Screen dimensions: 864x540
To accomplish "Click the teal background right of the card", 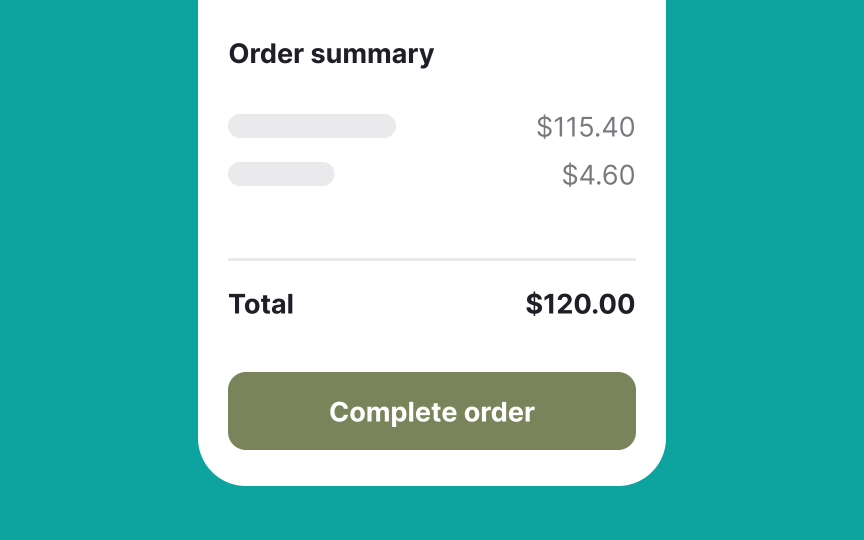I will [x=765, y=270].
